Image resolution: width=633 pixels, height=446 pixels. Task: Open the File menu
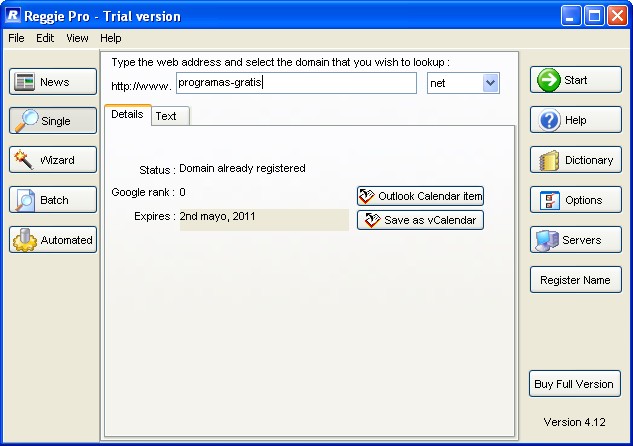click(x=16, y=38)
